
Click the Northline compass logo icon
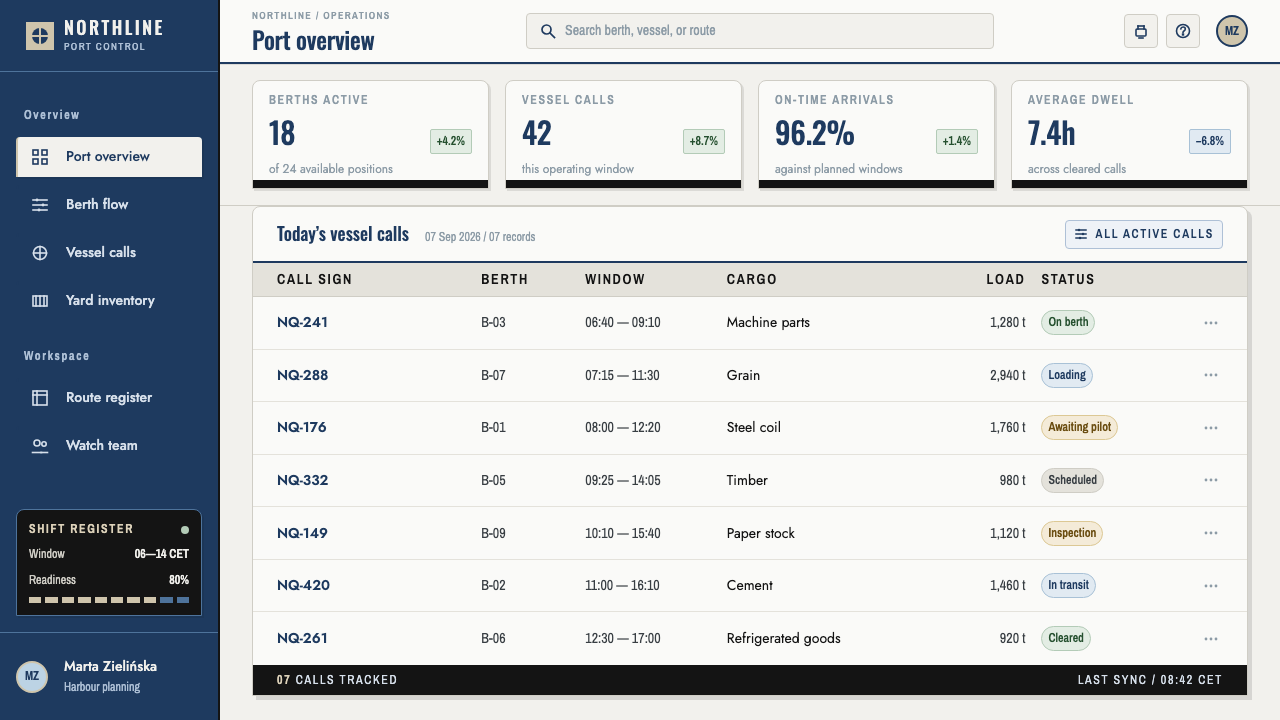point(40,36)
